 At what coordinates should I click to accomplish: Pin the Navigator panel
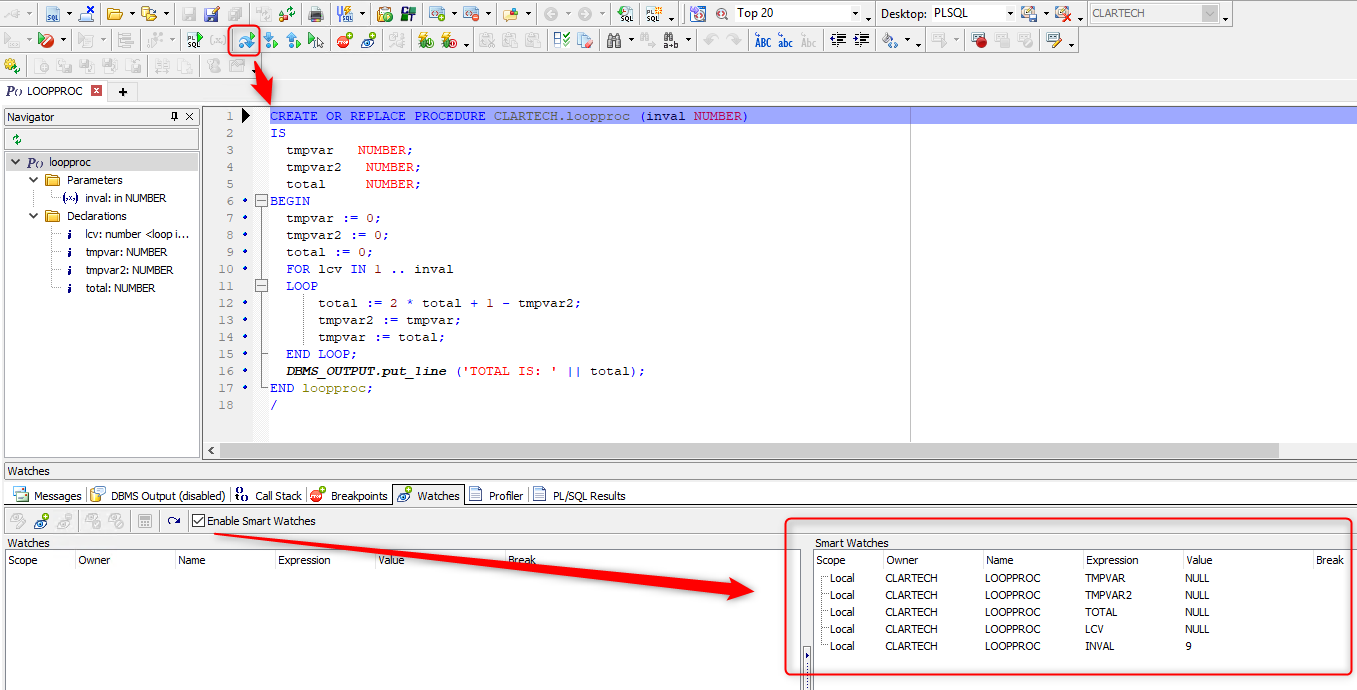[174, 117]
